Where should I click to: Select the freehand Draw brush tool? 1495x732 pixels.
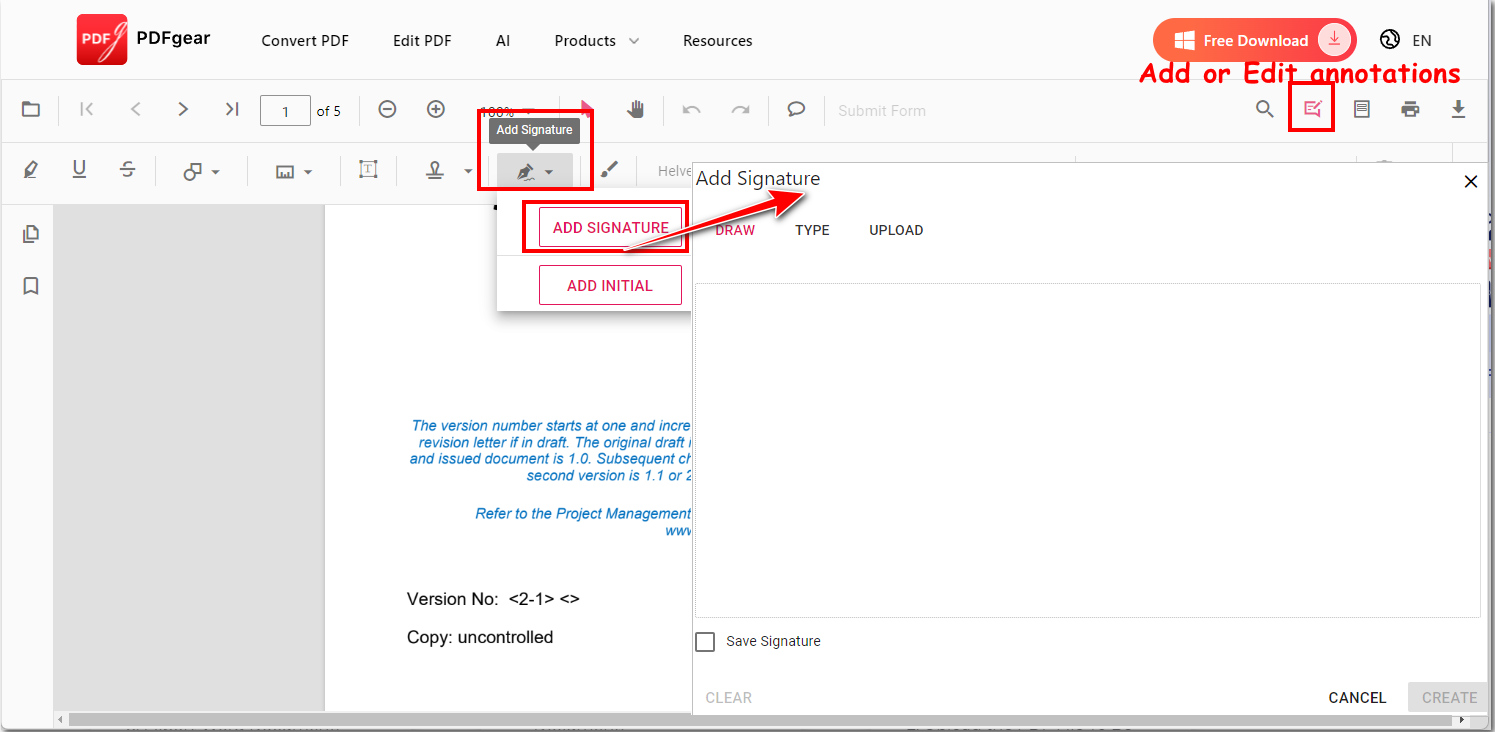tap(611, 170)
